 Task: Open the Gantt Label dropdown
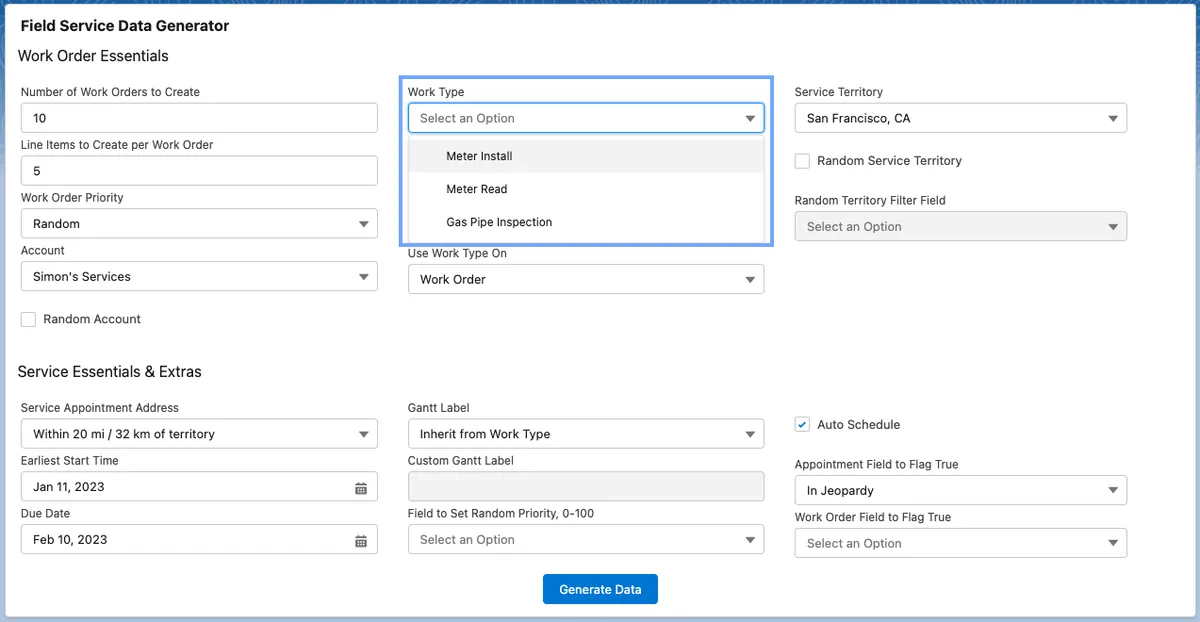(586, 434)
